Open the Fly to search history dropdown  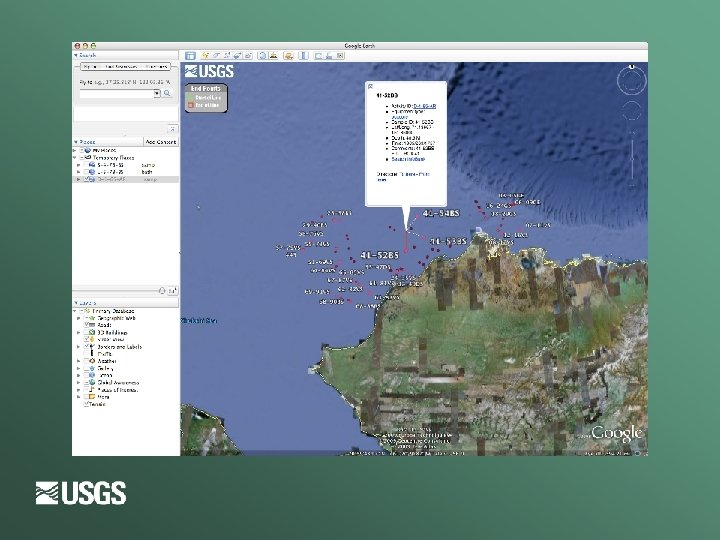click(156, 93)
